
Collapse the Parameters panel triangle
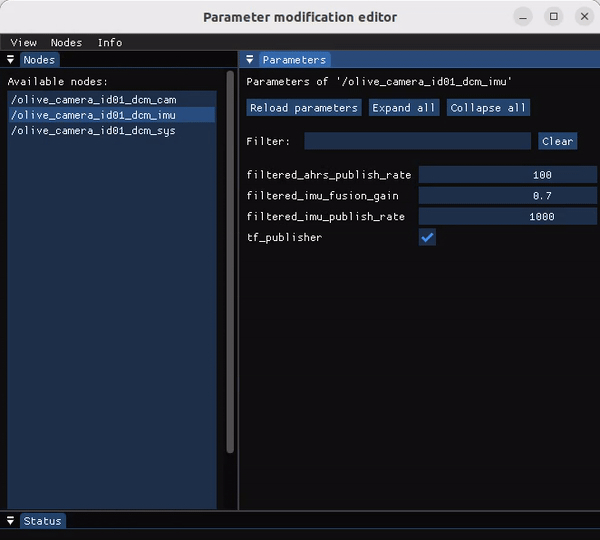click(250, 60)
